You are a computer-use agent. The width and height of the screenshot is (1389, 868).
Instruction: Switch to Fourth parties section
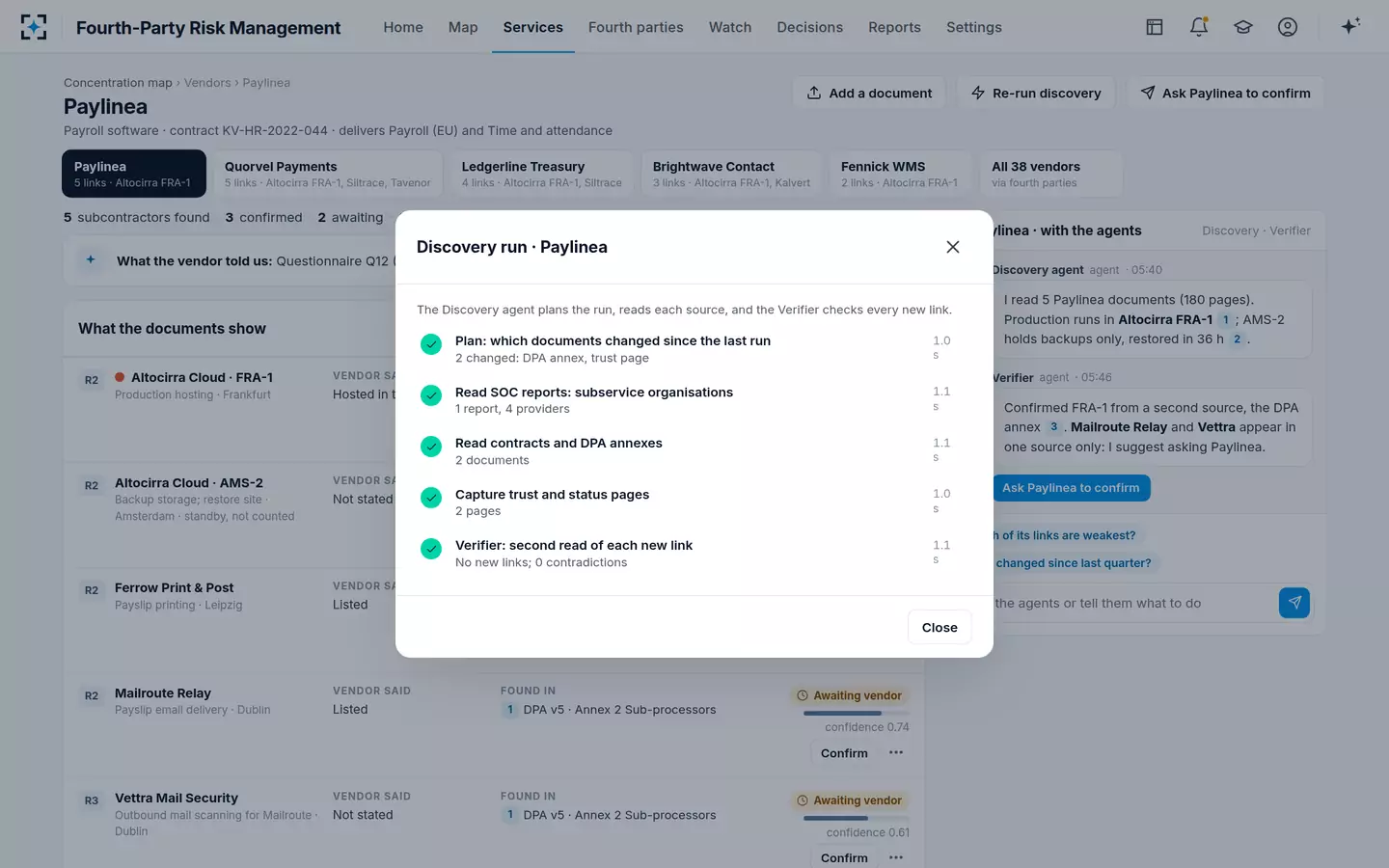tap(636, 27)
